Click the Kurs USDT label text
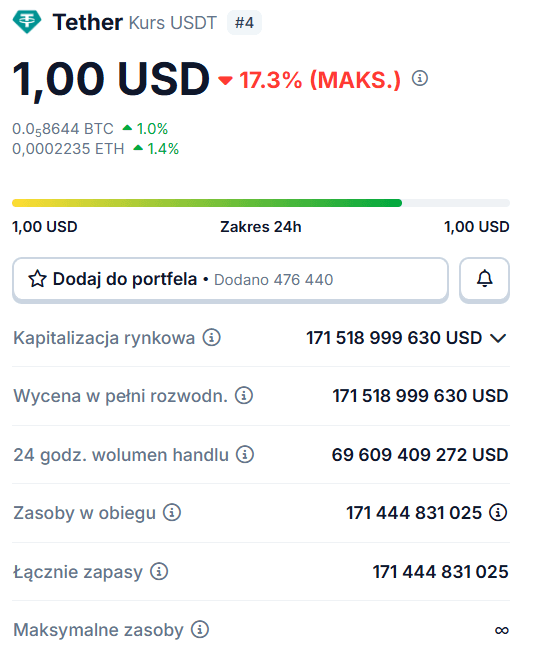 coord(173,23)
